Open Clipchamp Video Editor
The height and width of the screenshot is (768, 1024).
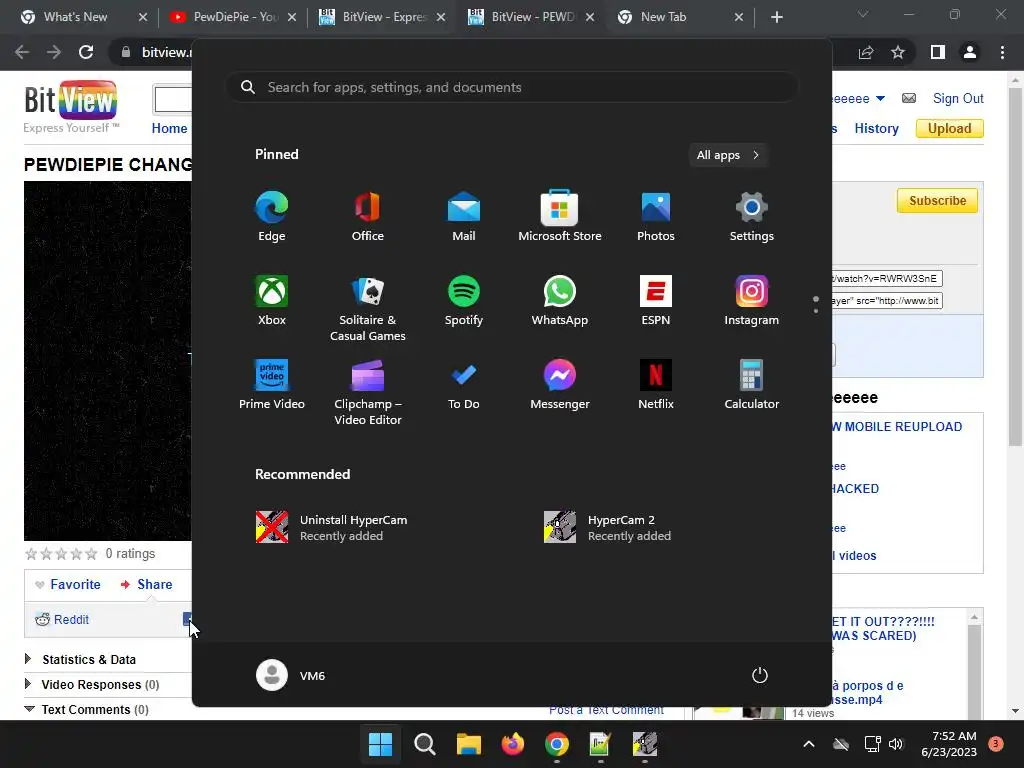[368, 392]
